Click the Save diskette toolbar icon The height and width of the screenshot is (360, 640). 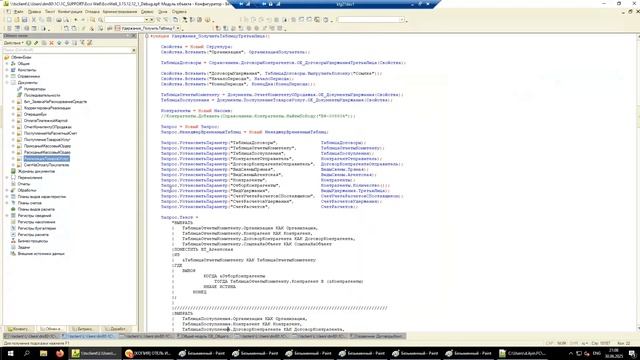coord(24,20)
